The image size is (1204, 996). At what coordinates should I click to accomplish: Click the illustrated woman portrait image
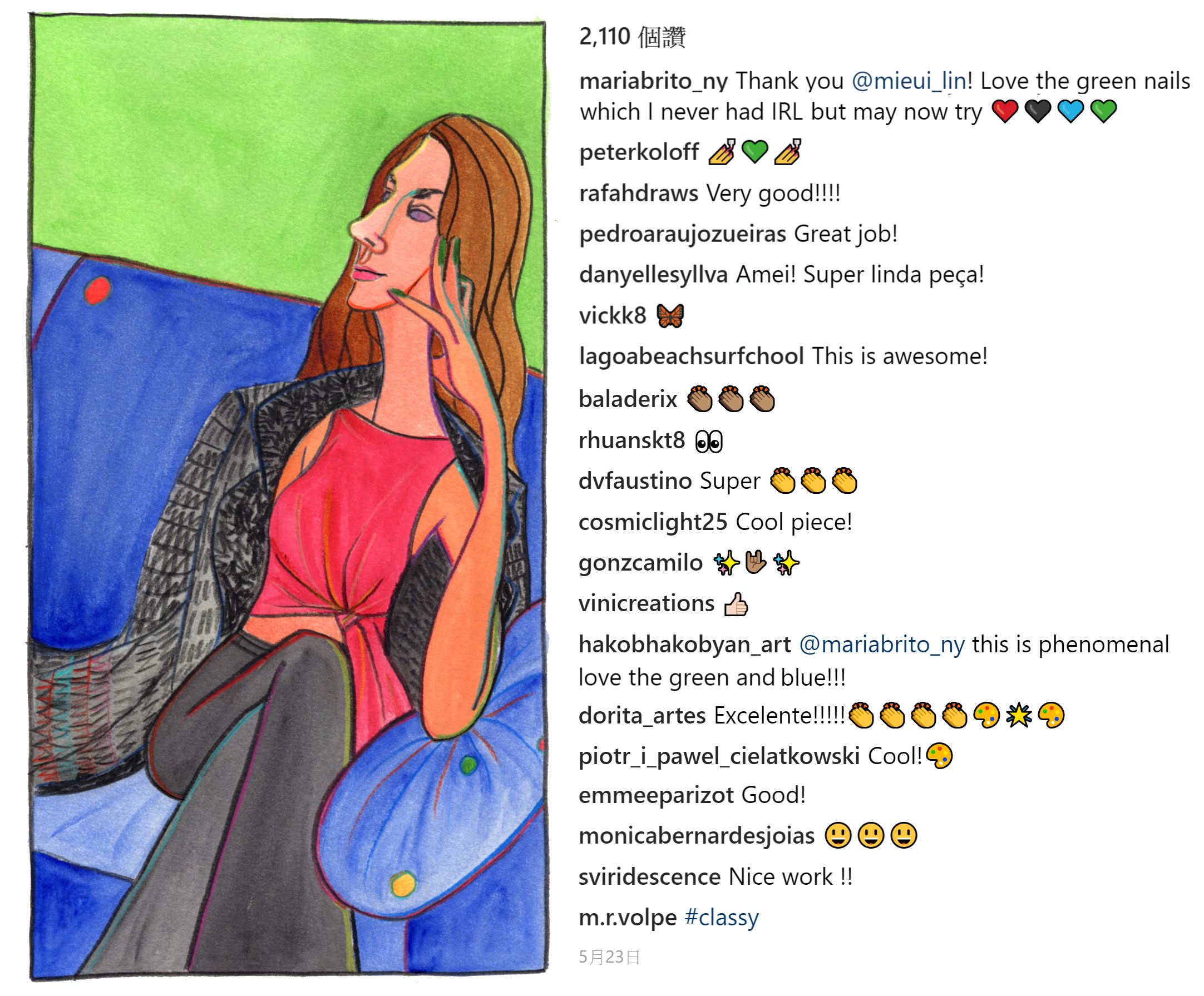(x=288, y=497)
